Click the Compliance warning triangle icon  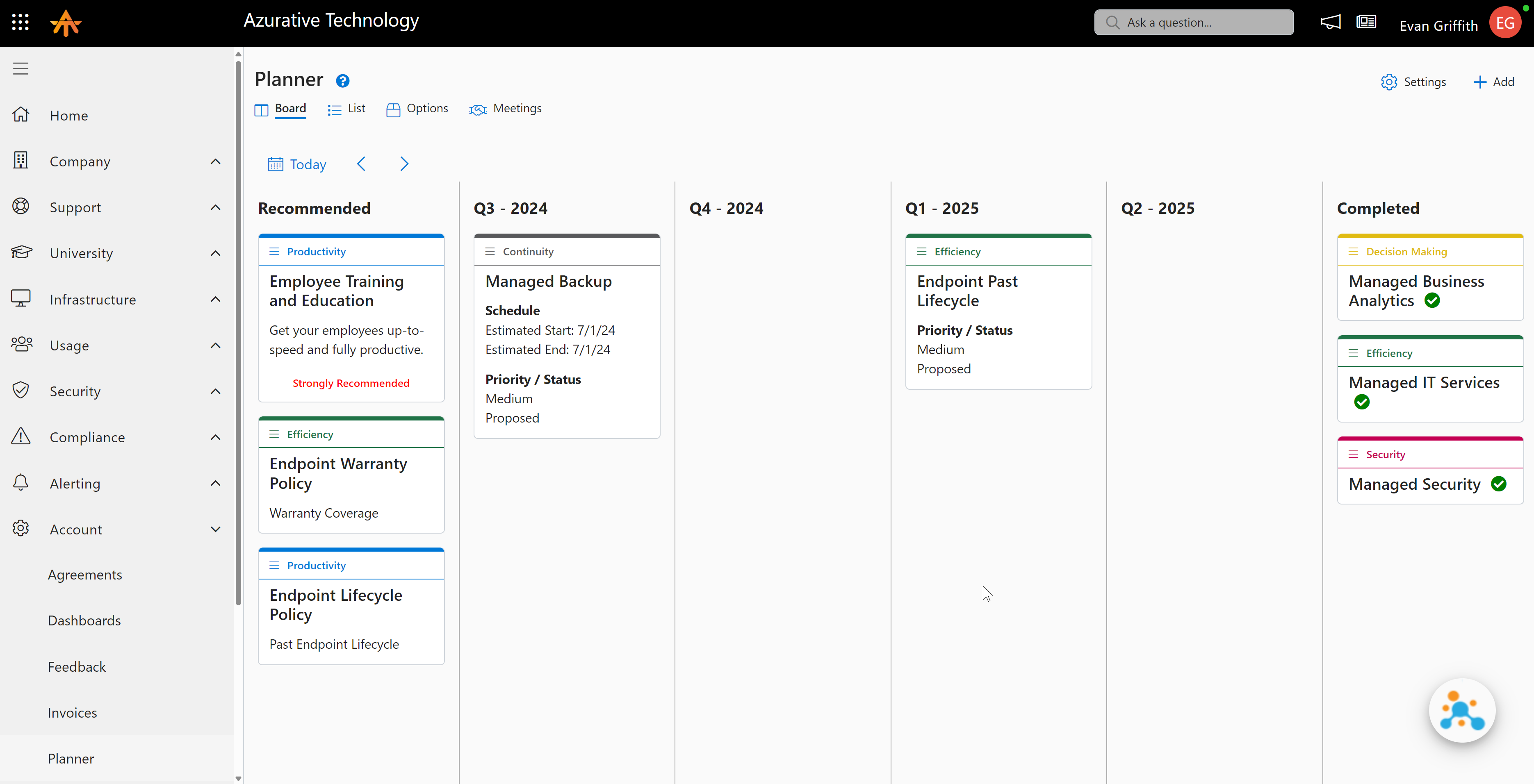tap(21, 436)
